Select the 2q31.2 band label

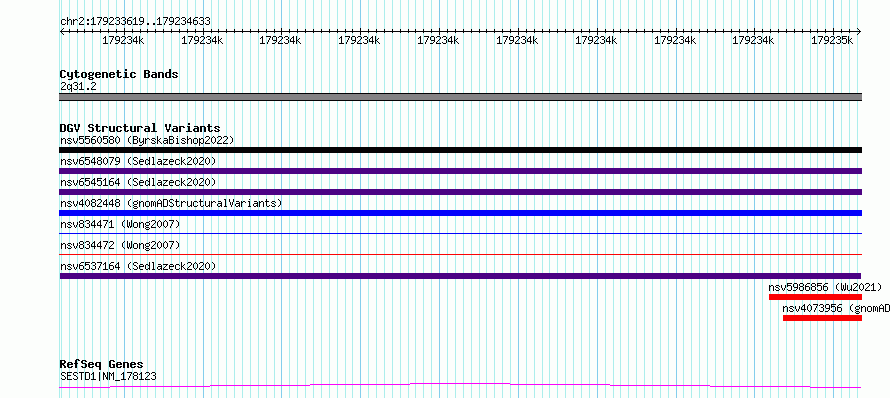pyautogui.click(x=78, y=86)
